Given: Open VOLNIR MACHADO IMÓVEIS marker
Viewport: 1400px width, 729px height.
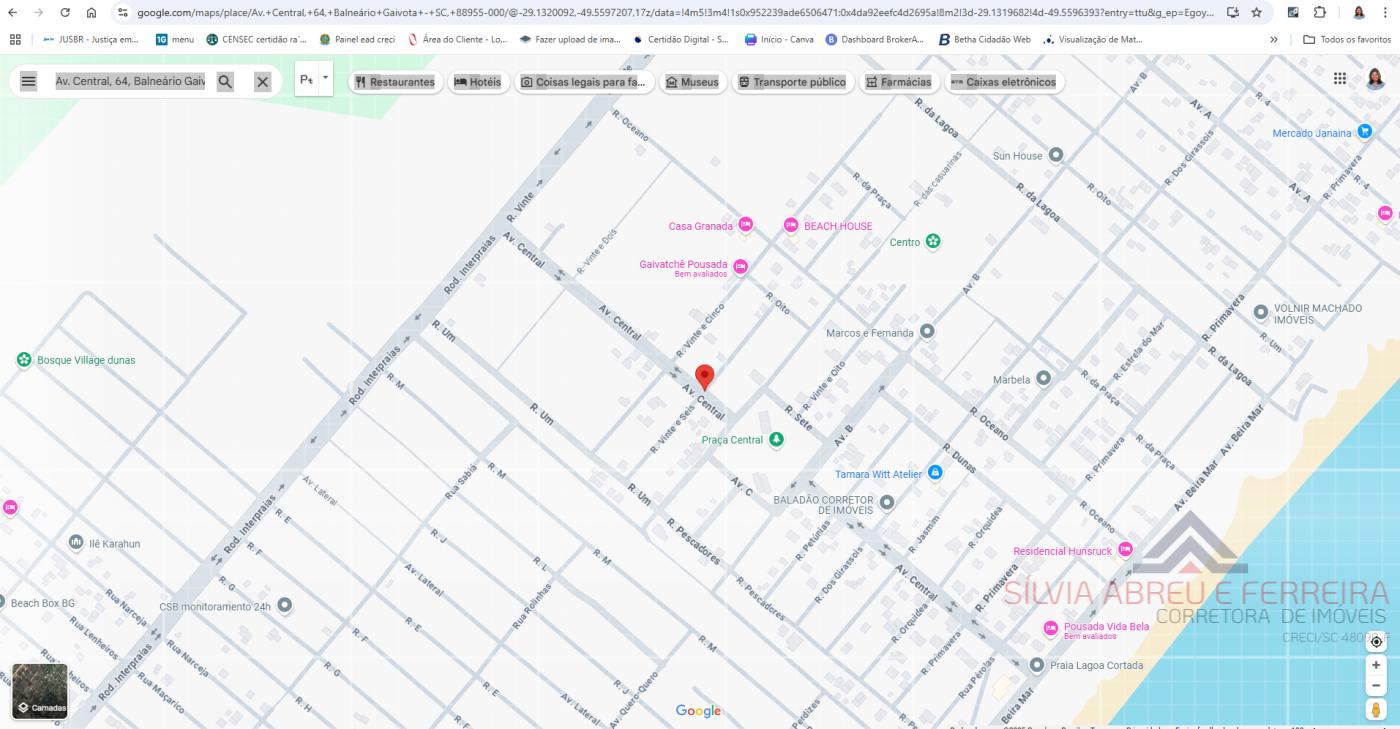Looking at the screenshot, I should pos(1260,311).
